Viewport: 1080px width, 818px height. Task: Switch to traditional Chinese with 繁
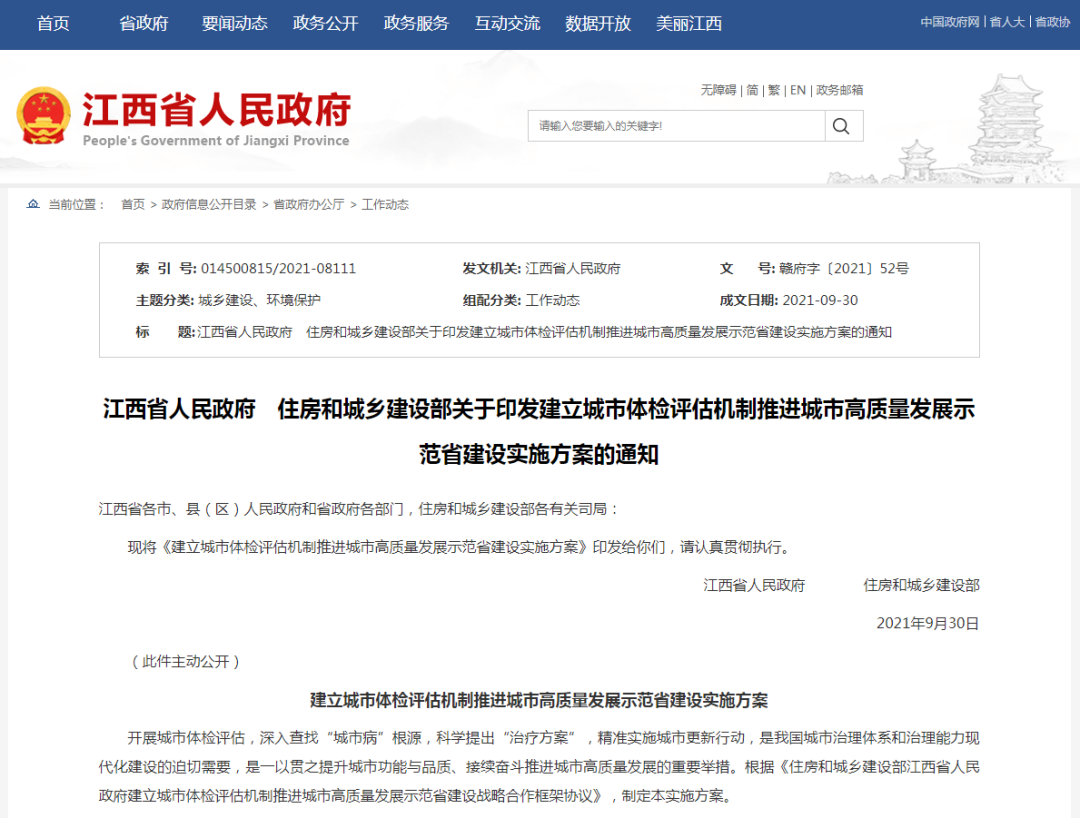coord(775,90)
